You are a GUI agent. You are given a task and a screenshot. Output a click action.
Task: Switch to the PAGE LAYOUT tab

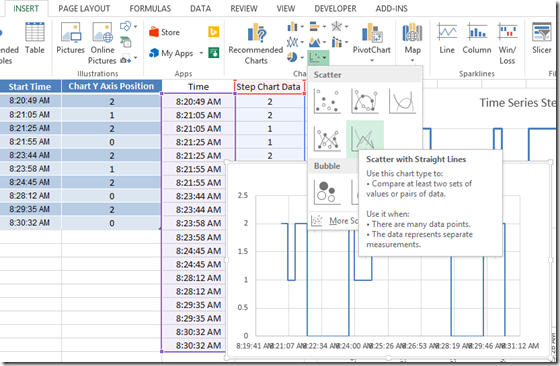[x=84, y=9]
